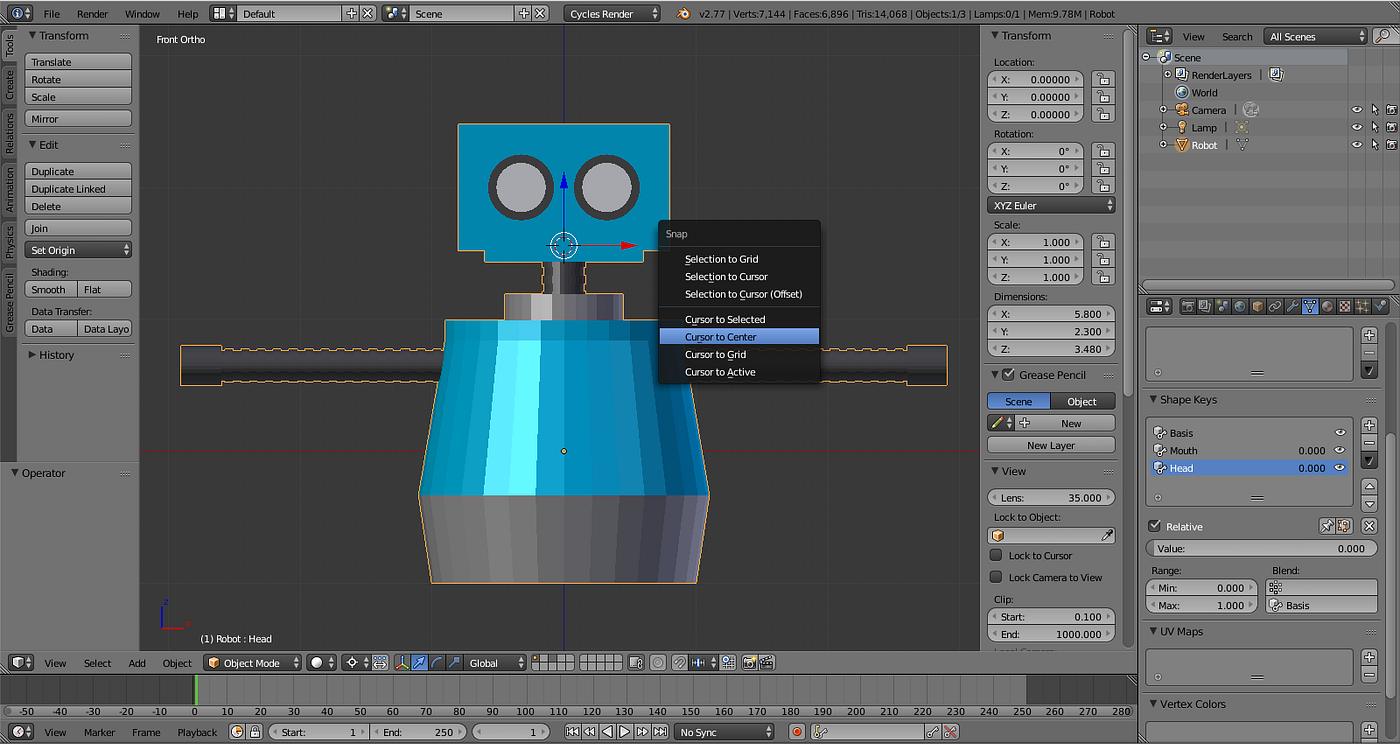This screenshot has width=1400, height=744.
Task: Click the eyedropper in Lock to Object
Action: pyautogui.click(x=1107, y=536)
